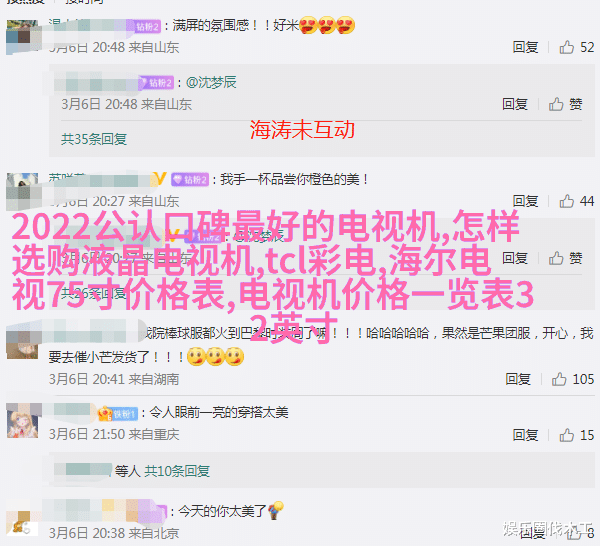Expand 共26条回复 replies under 橙色 comment

(x=94, y=293)
